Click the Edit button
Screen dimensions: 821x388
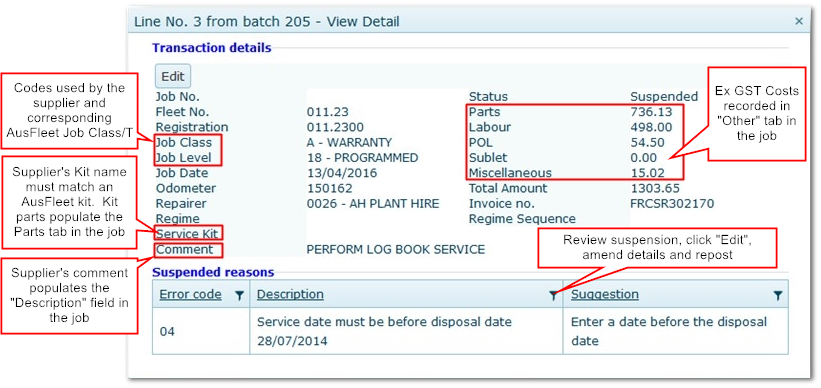173,76
